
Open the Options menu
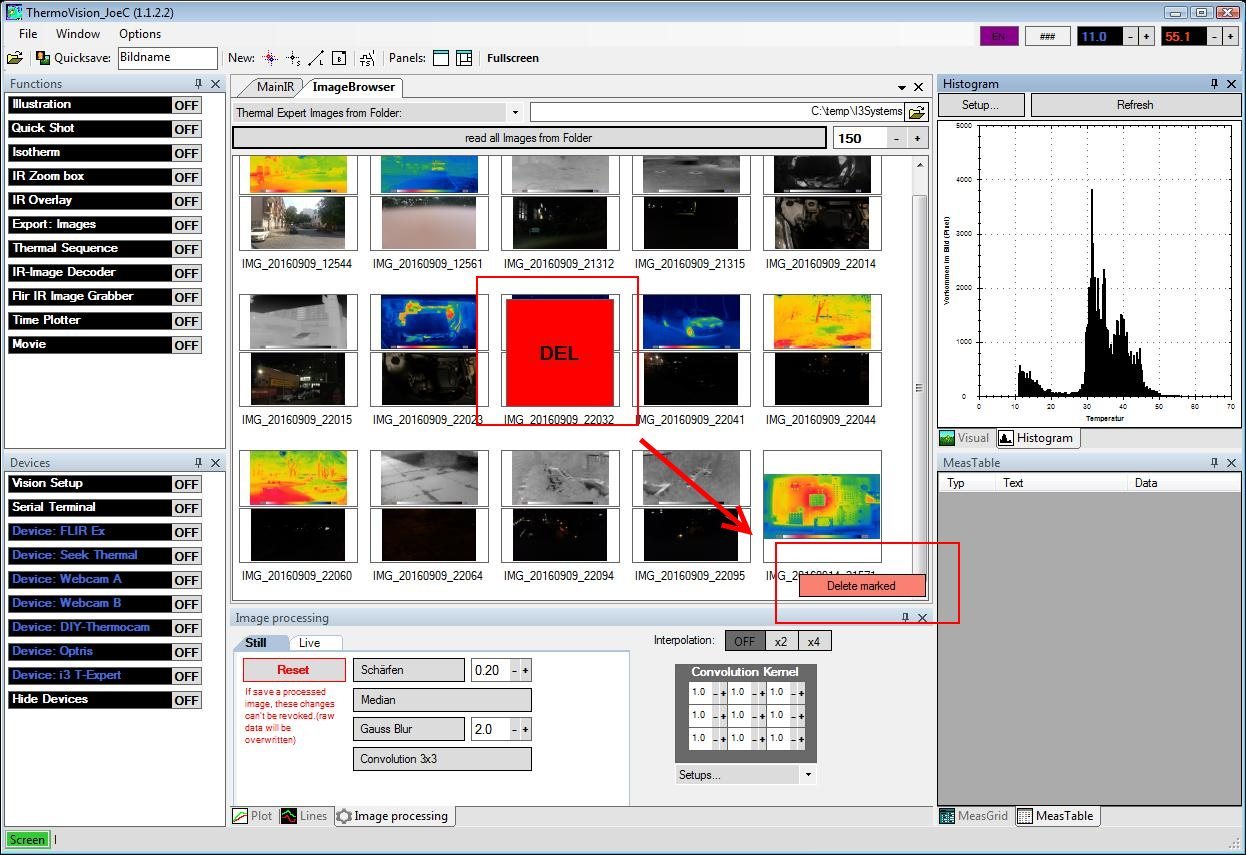(140, 34)
